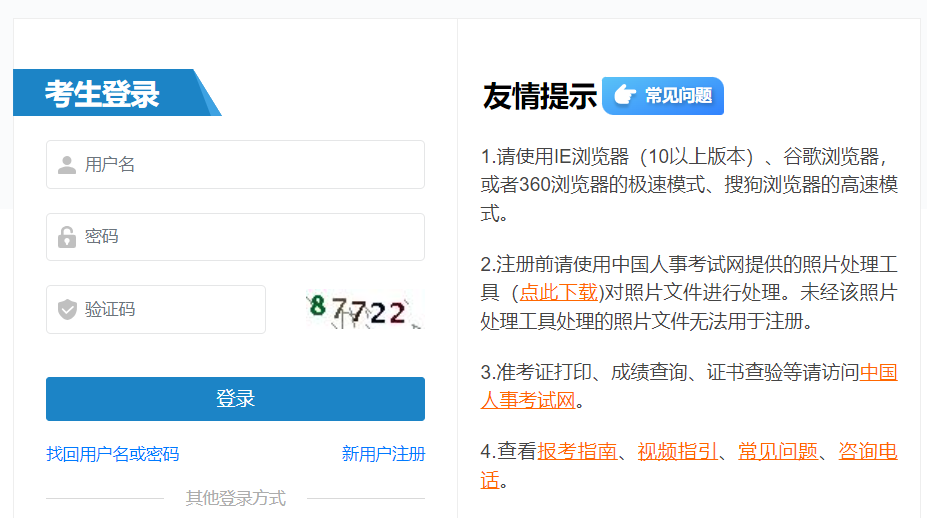The width and height of the screenshot is (927, 518).
Task: Focus the 用户名 text input
Action: pyautogui.click(x=250, y=165)
